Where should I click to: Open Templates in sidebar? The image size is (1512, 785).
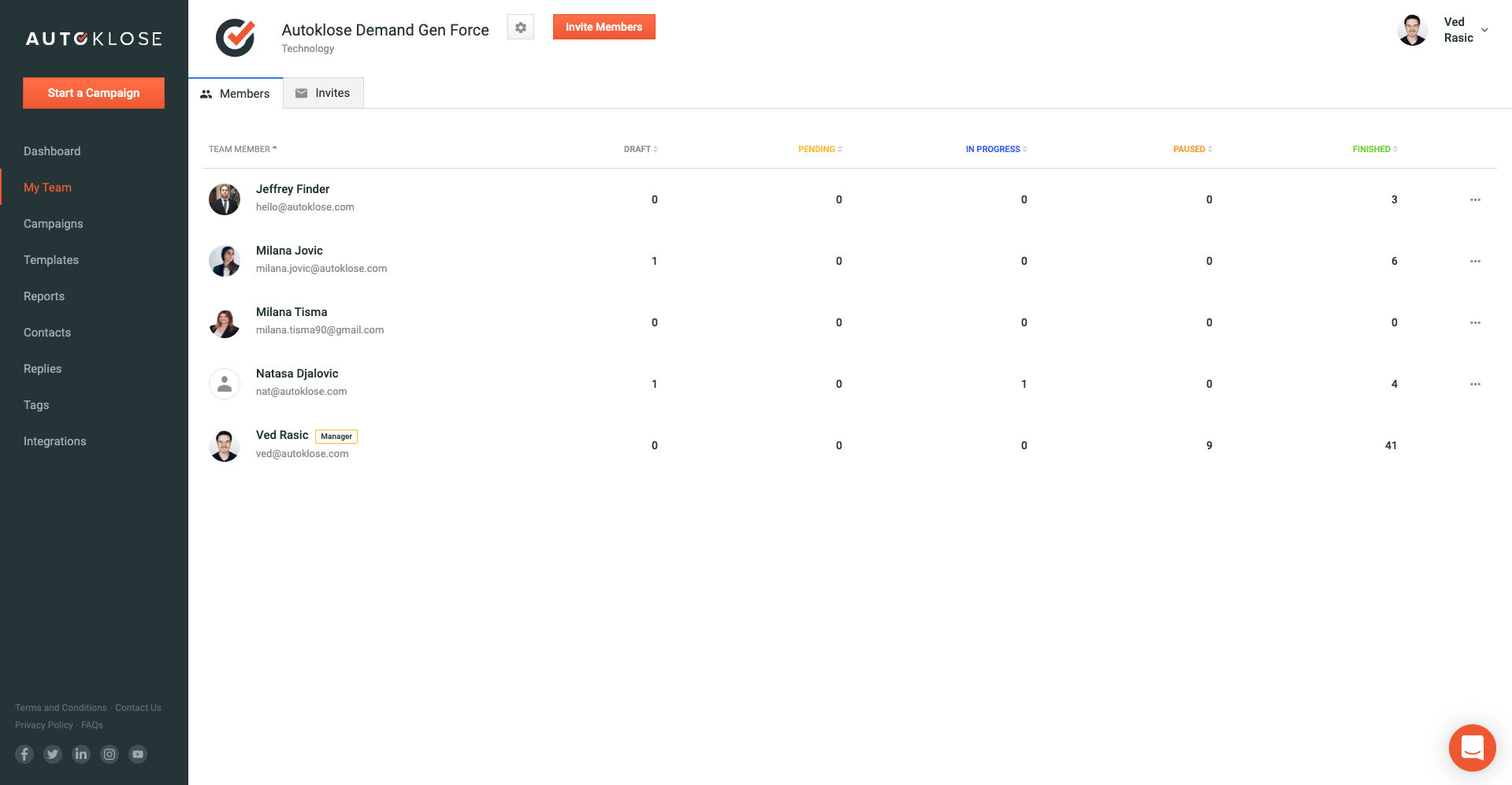51,260
